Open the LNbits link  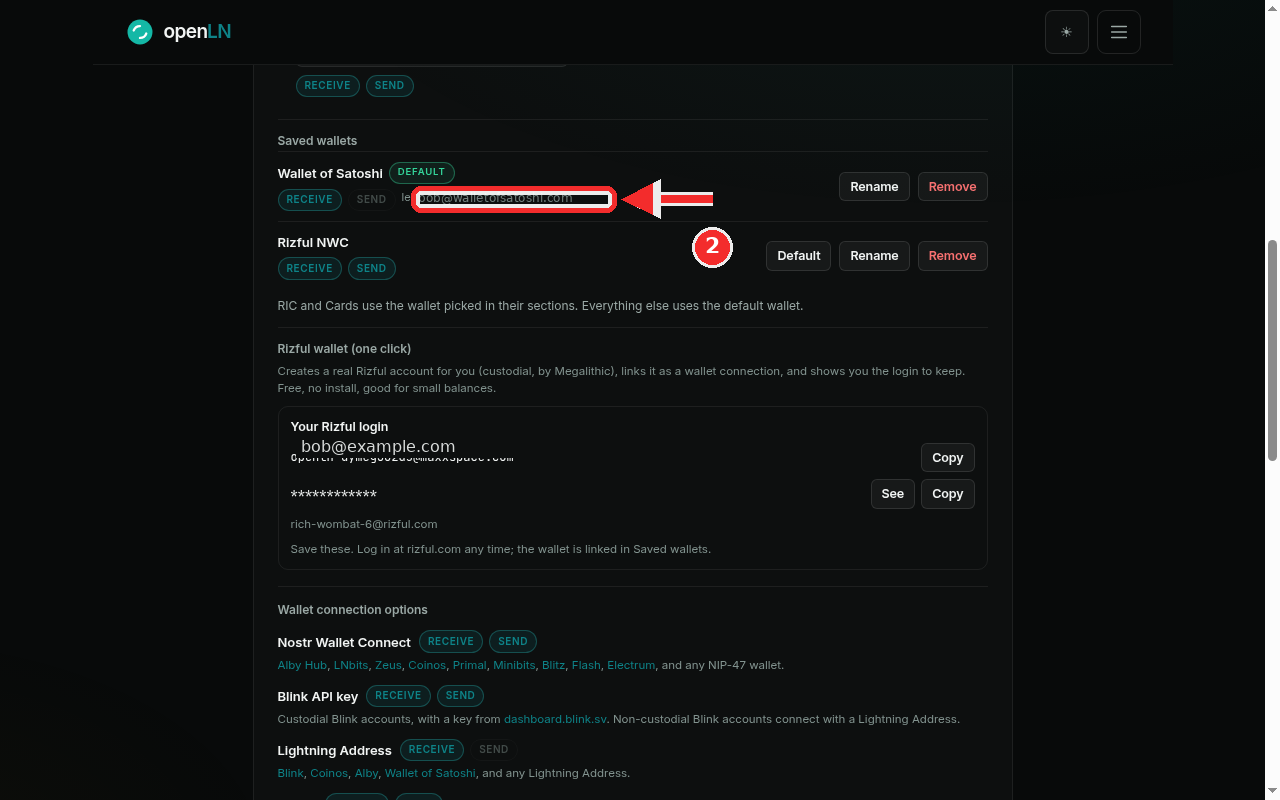351,665
